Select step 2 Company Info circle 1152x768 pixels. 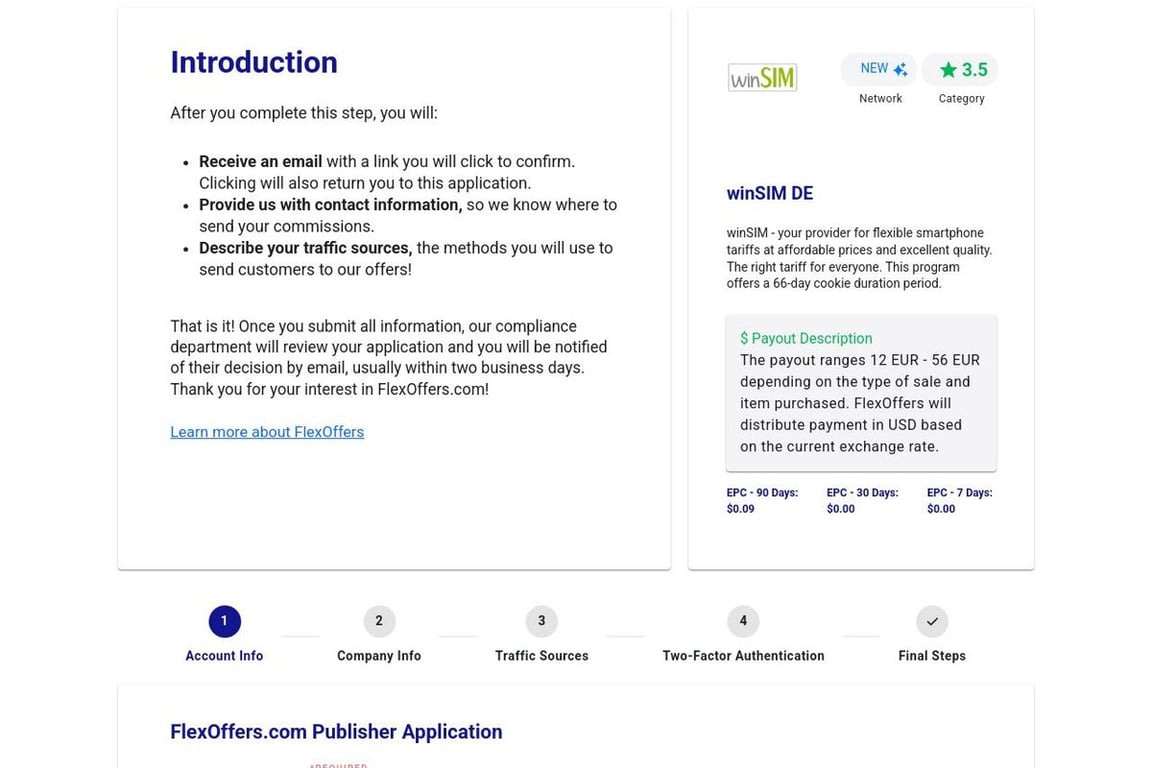[379, 621]
